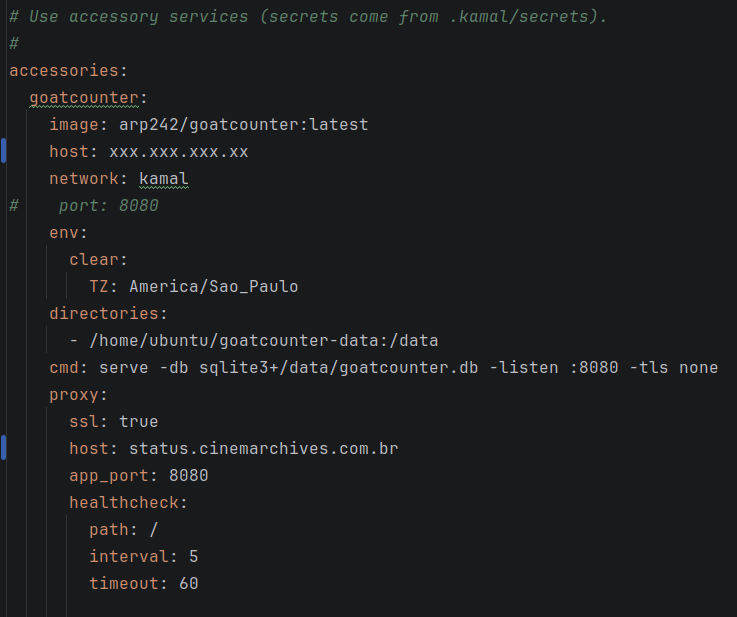Click the "healthcheck:" key

coord(128,502)
